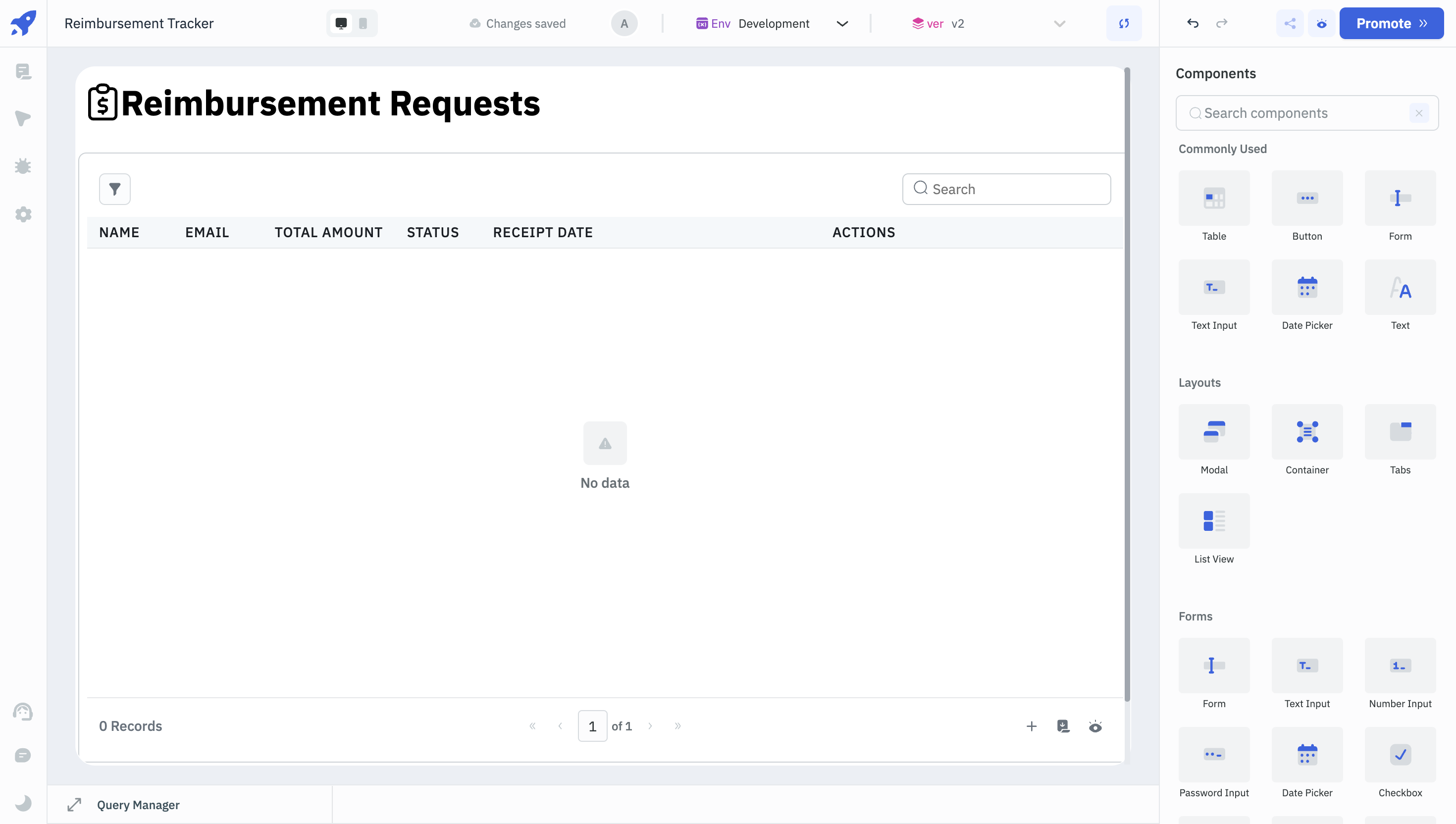1456x824 pixels.
Task: Switch to mobile layout view
Action: [x=363, y=23]
